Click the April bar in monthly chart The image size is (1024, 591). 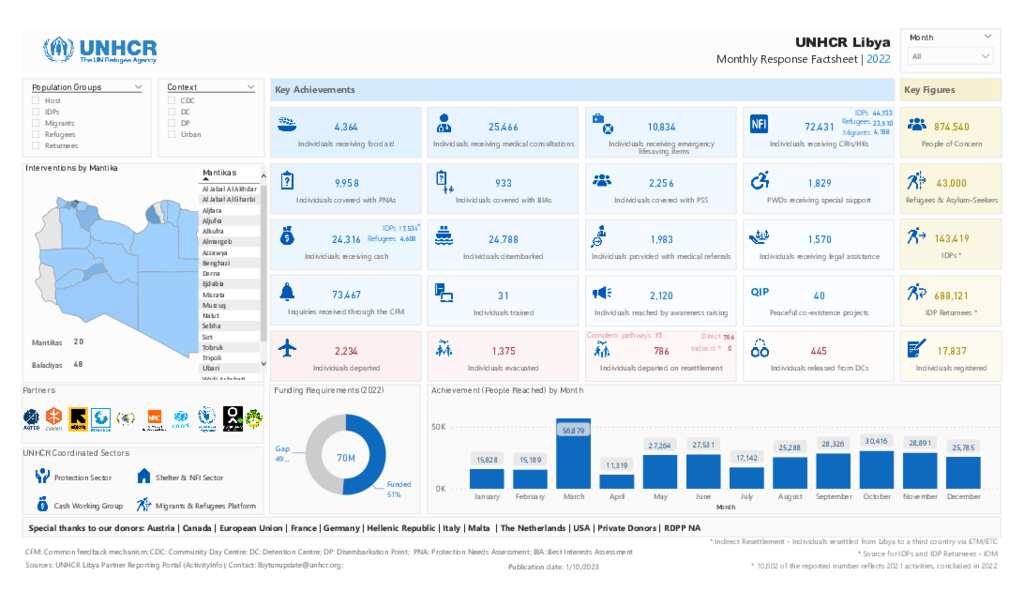point(616,481)
